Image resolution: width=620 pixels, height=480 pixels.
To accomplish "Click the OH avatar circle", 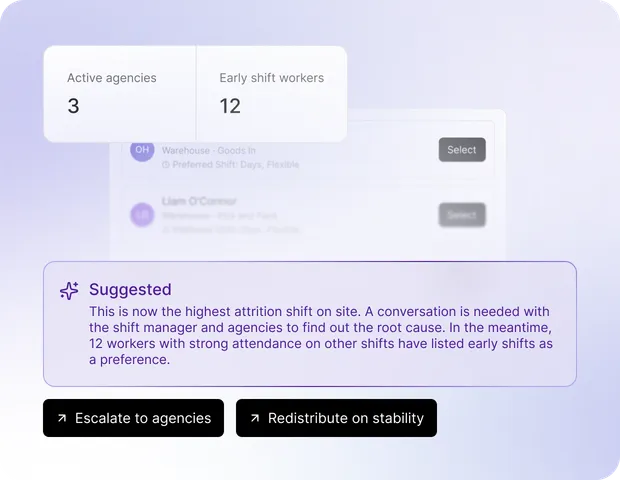I will tap(142, 150).
